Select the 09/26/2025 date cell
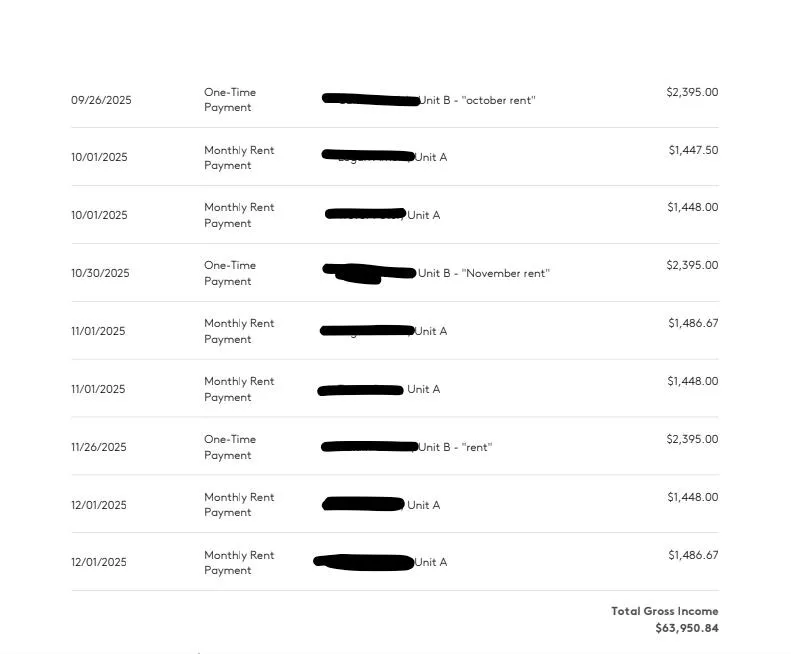 click(101, 100)
